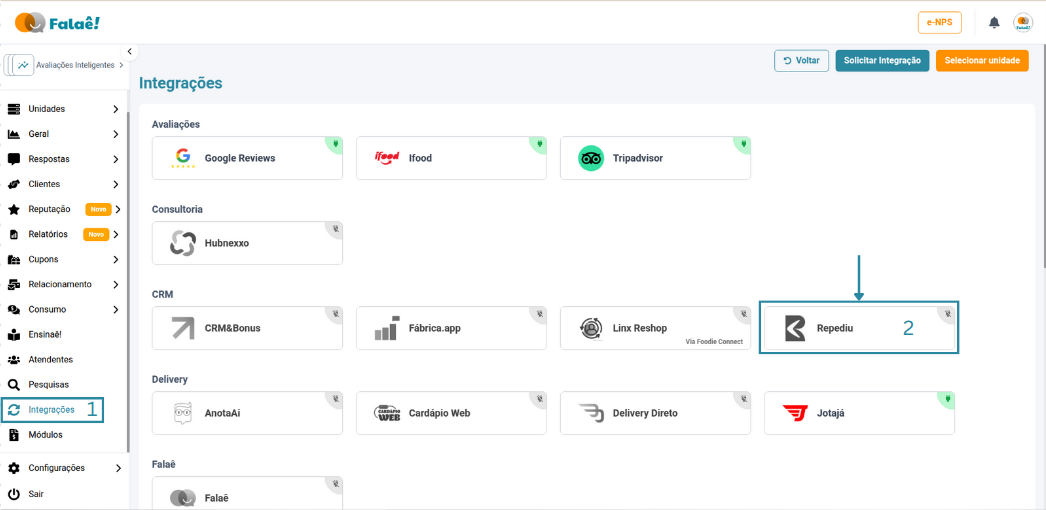Toggle plug status on AnotaAi card
This screenshot has width=1046, height=510.
(x=335, y=399)
